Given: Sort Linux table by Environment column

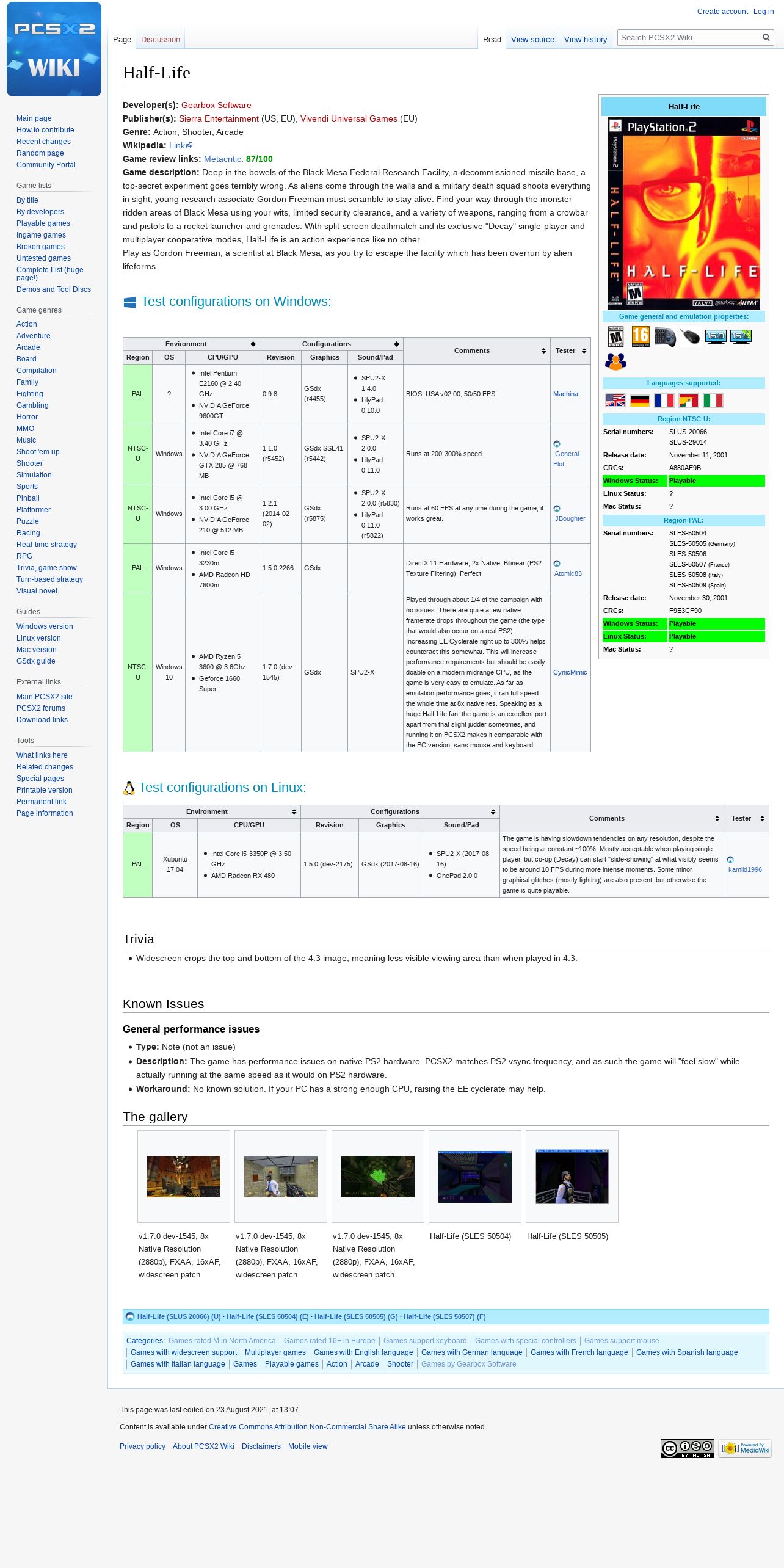Looking at the screenshot, I should (212, 811).
